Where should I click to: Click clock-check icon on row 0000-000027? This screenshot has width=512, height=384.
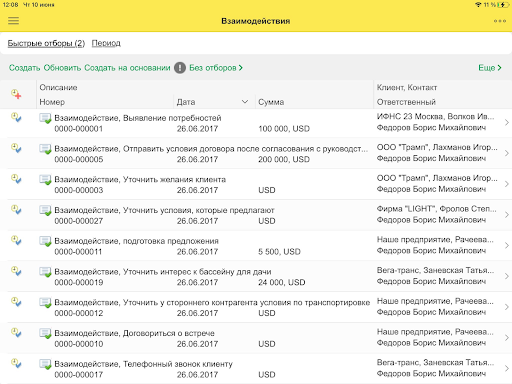[x=16, y=209]
